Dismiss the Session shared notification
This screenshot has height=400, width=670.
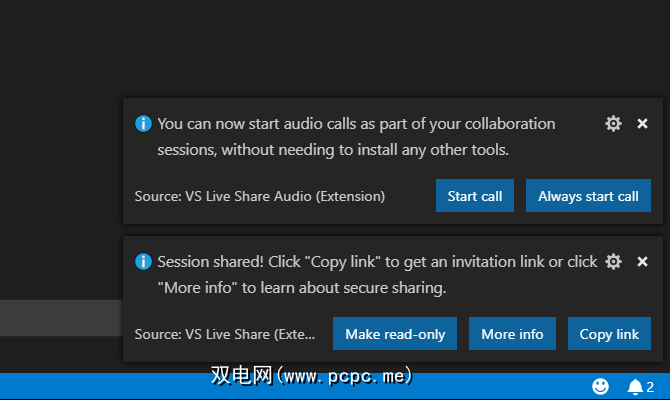pyautogui.click(x=642, y=262)
